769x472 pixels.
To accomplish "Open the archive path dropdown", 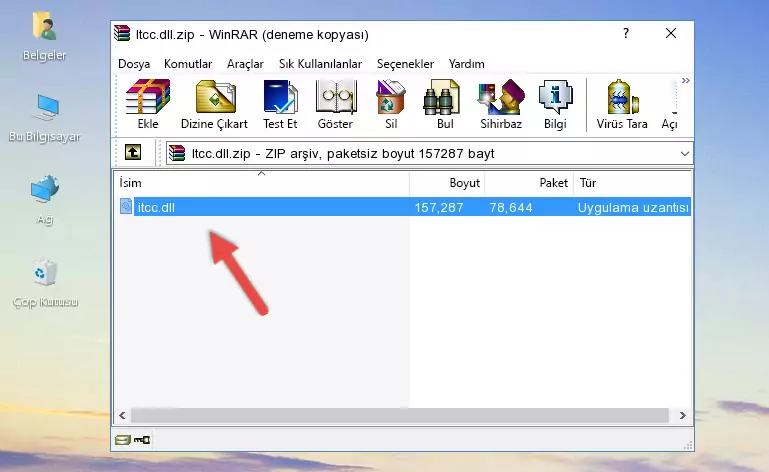I will (685, 154).
